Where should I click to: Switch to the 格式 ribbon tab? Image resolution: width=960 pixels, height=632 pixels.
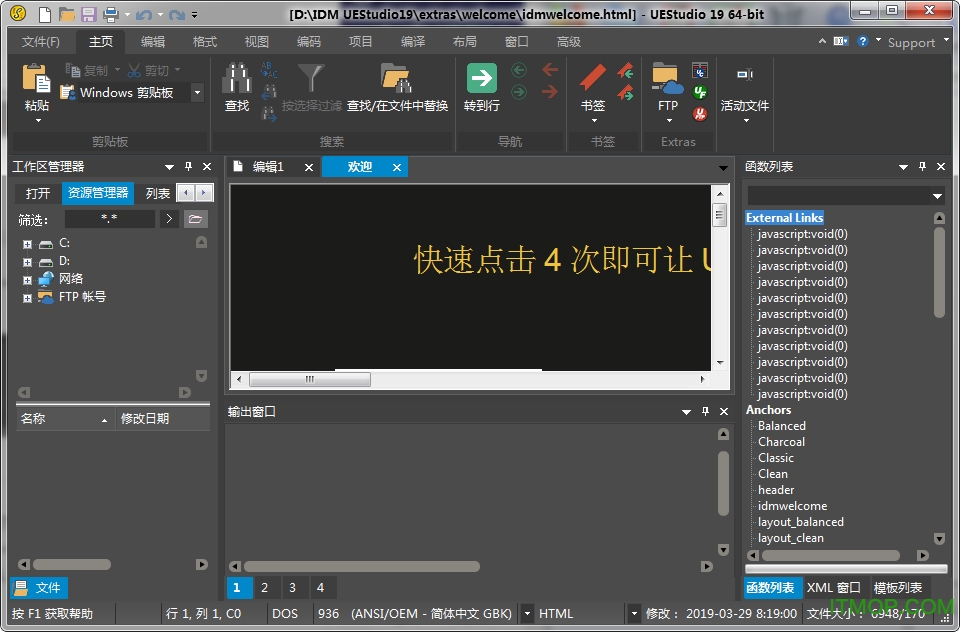point(205,42)
